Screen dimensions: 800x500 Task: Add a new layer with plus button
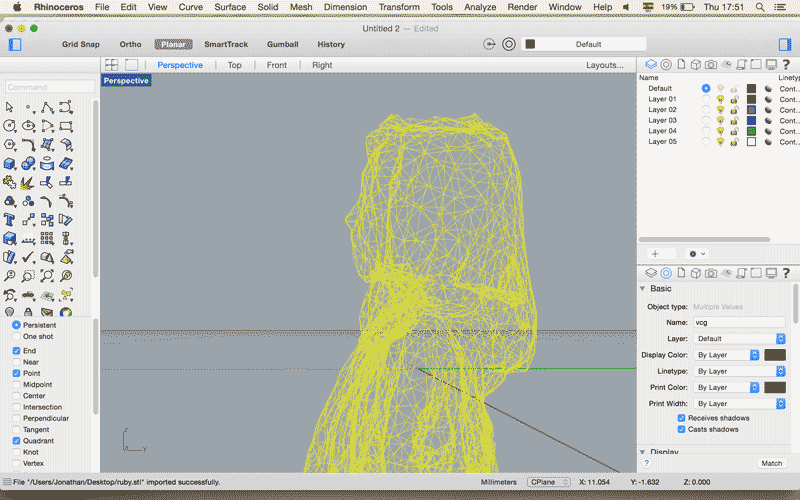[x=656, y=254]
